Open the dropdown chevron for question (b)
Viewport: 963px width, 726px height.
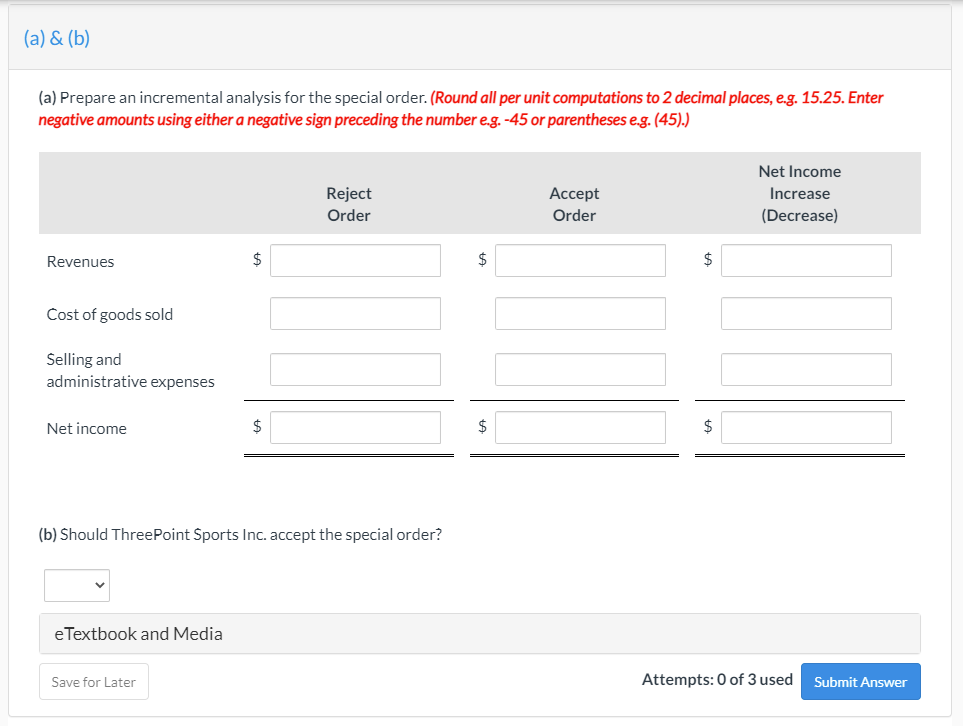point(99,585)
